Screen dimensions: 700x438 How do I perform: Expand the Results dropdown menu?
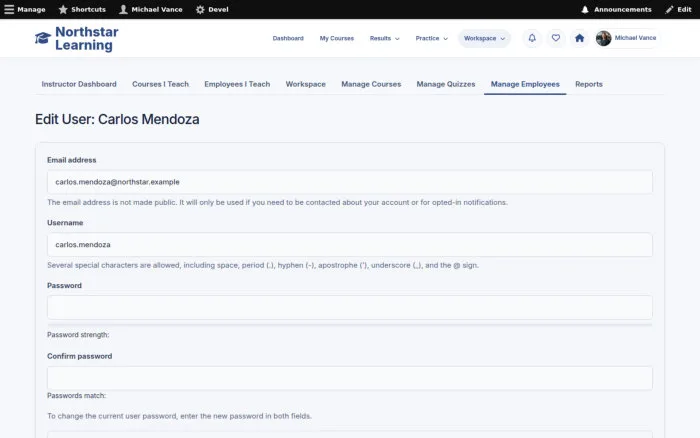pyautogui.click(x=384, y=38)
